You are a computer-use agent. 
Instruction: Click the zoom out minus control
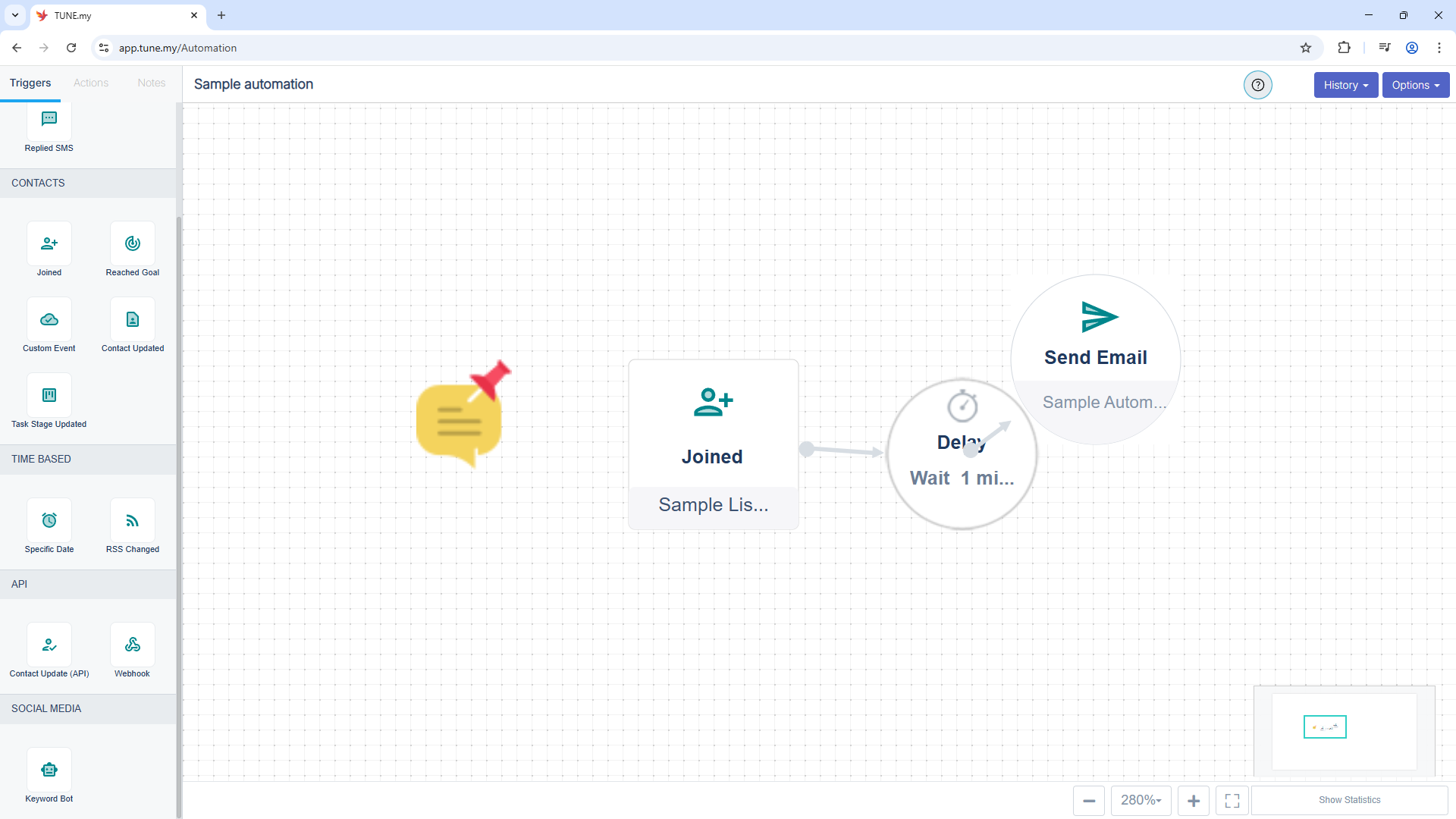pyautogui.click(x=1089, y=800)
